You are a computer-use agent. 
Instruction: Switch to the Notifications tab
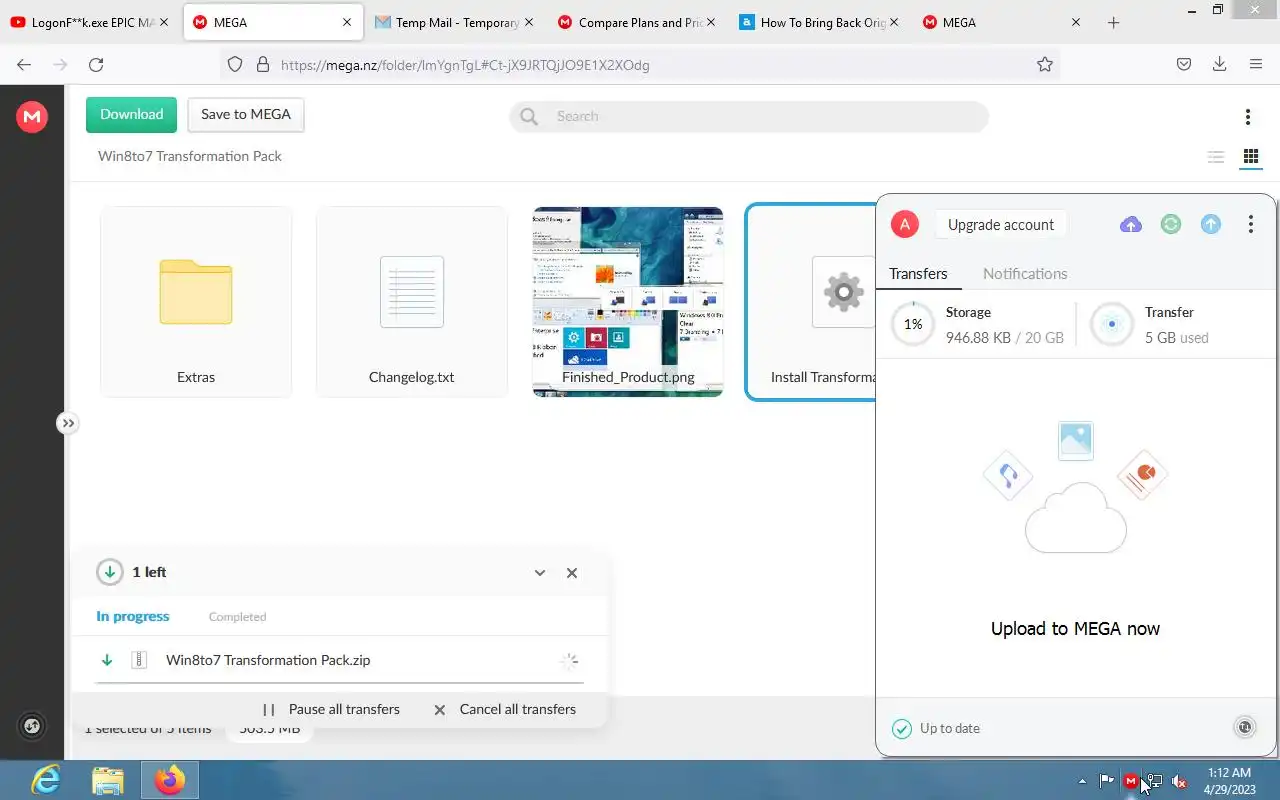pos(1025,273)
